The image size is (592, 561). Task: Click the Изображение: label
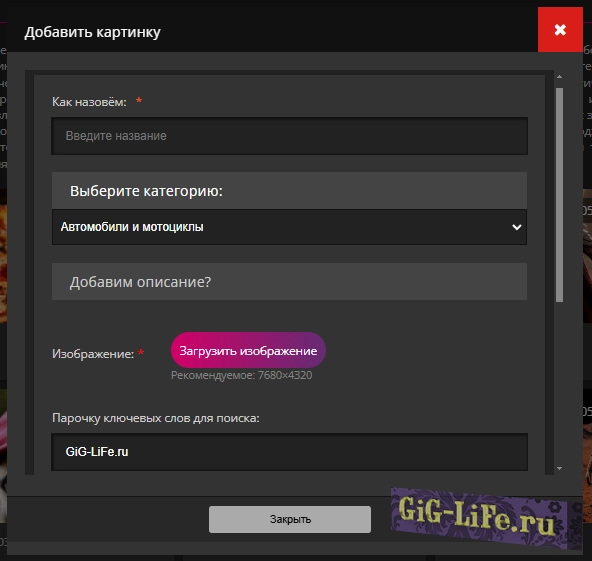point(93,354)
